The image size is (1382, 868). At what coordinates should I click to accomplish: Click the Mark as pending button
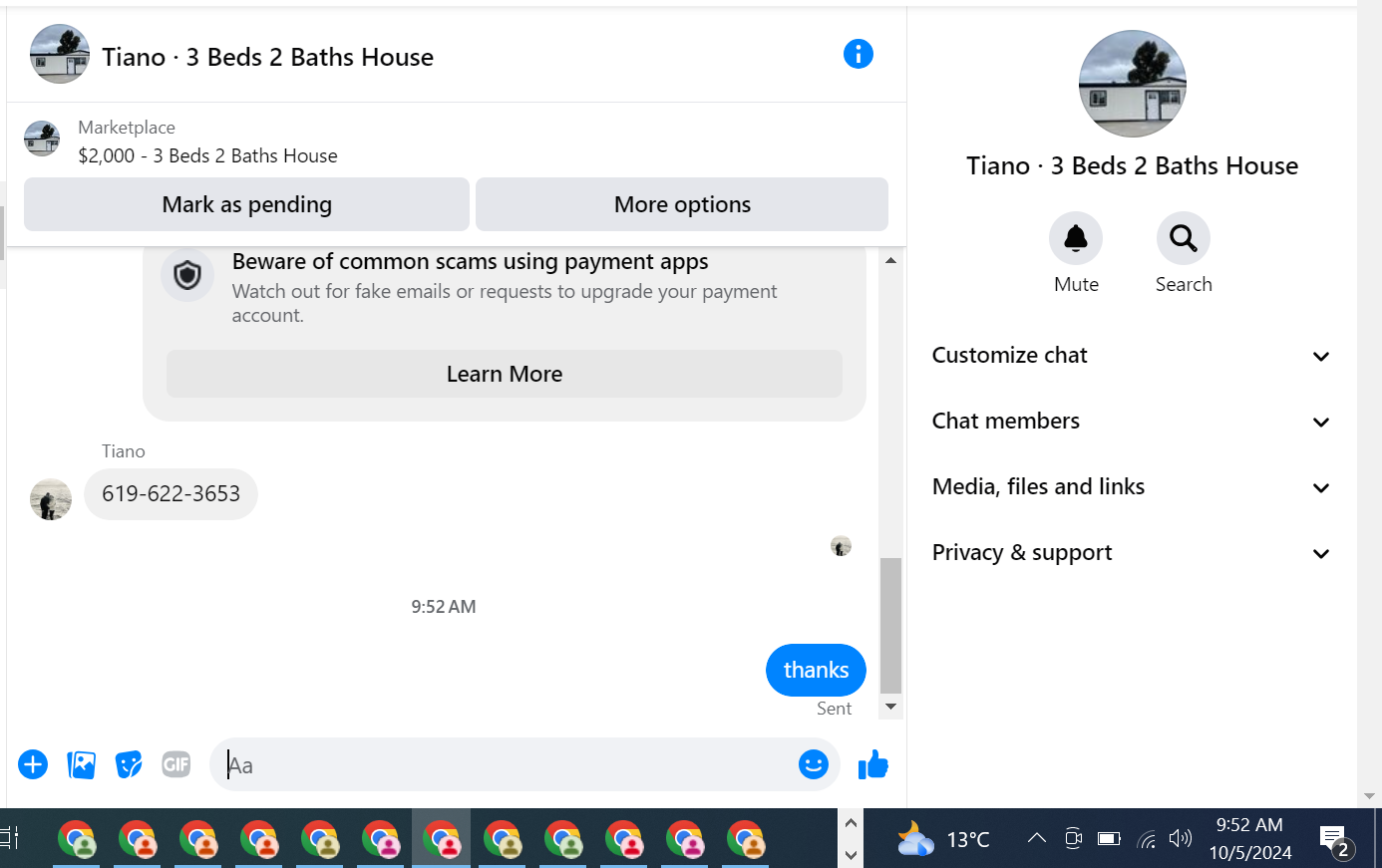pyautogui.click(x=246, y=204)
